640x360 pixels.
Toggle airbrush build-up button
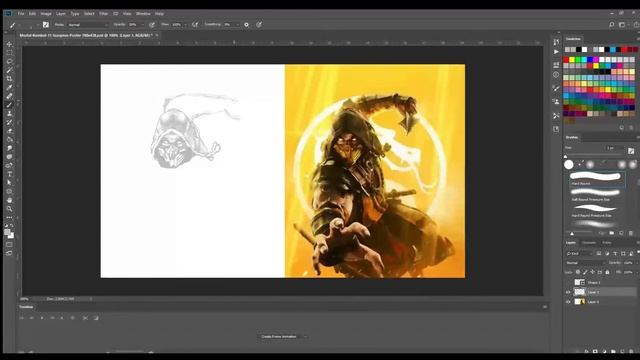pyautogui.click(x=195, y=25)
